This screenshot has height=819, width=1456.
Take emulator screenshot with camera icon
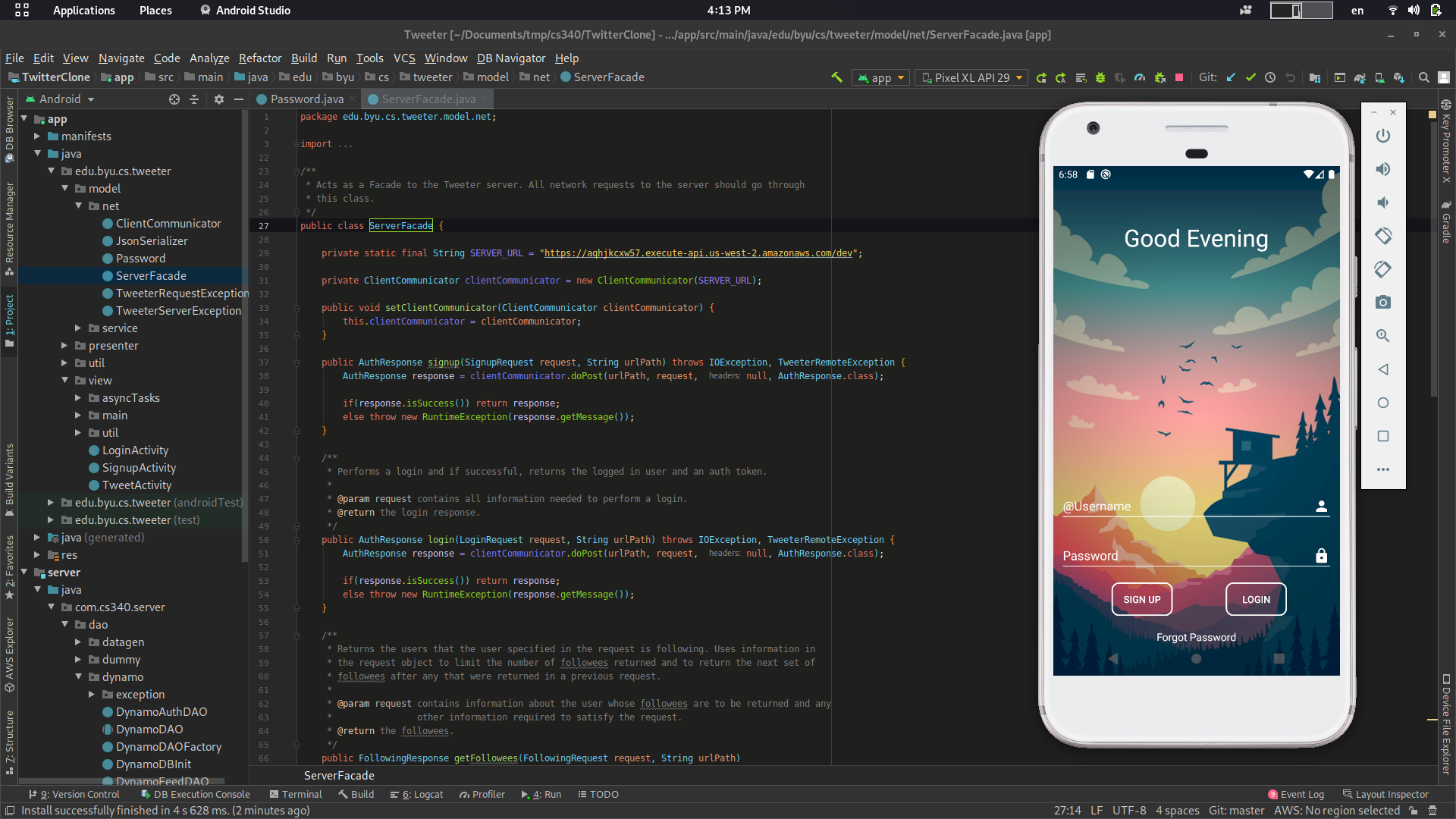tap(1383, 303)
